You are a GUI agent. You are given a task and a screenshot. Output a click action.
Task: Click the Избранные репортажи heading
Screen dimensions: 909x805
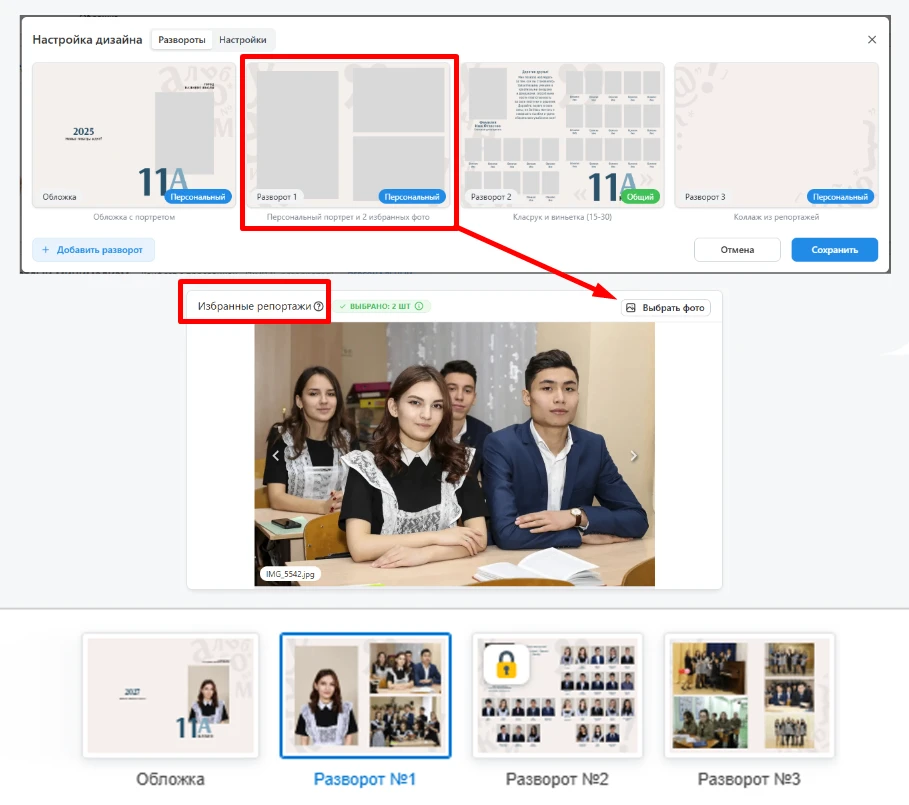[x=254, y=306]
